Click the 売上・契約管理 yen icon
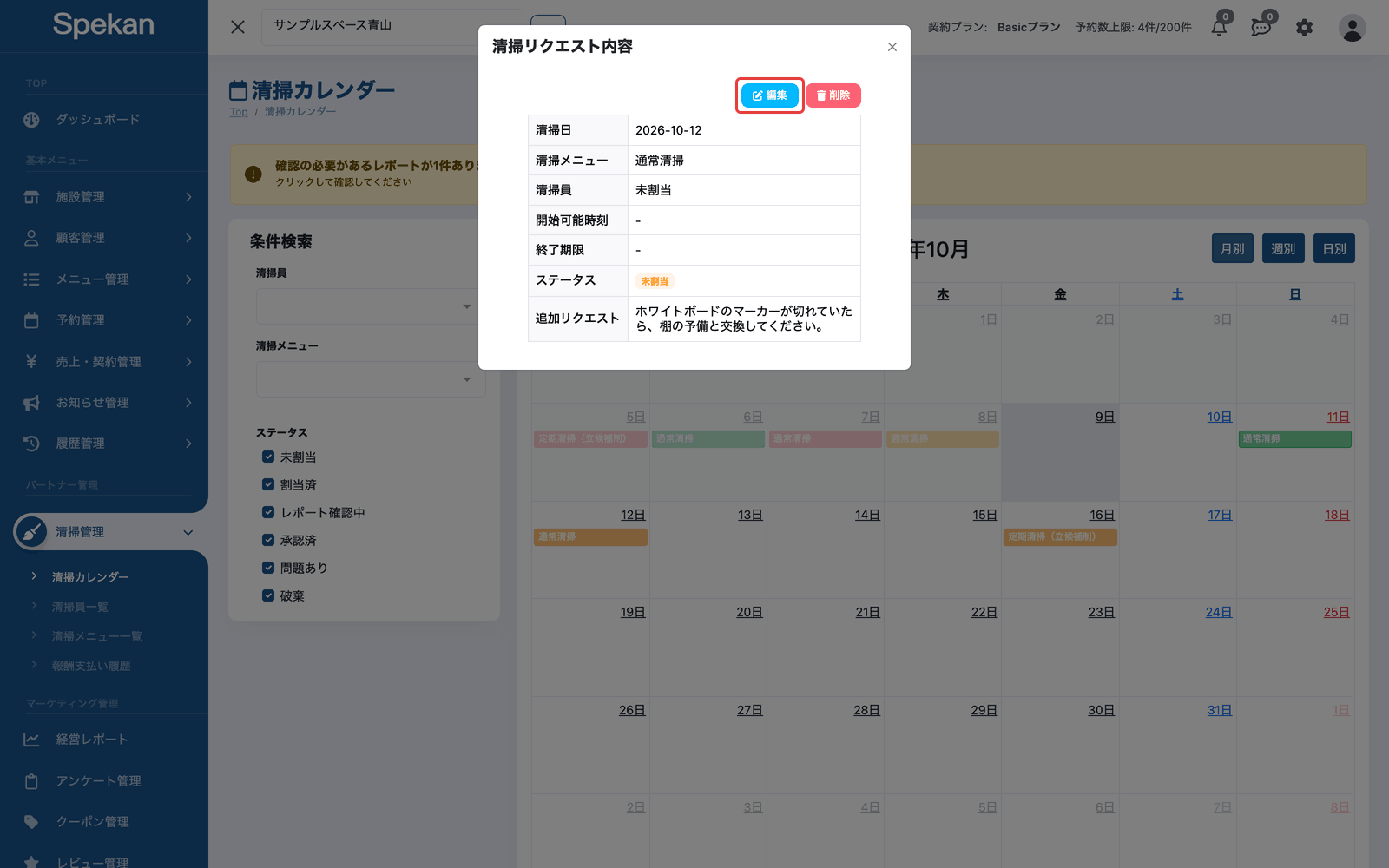Image resolution: width=1389 pixels, height=868 pixels. coord(31,361)
